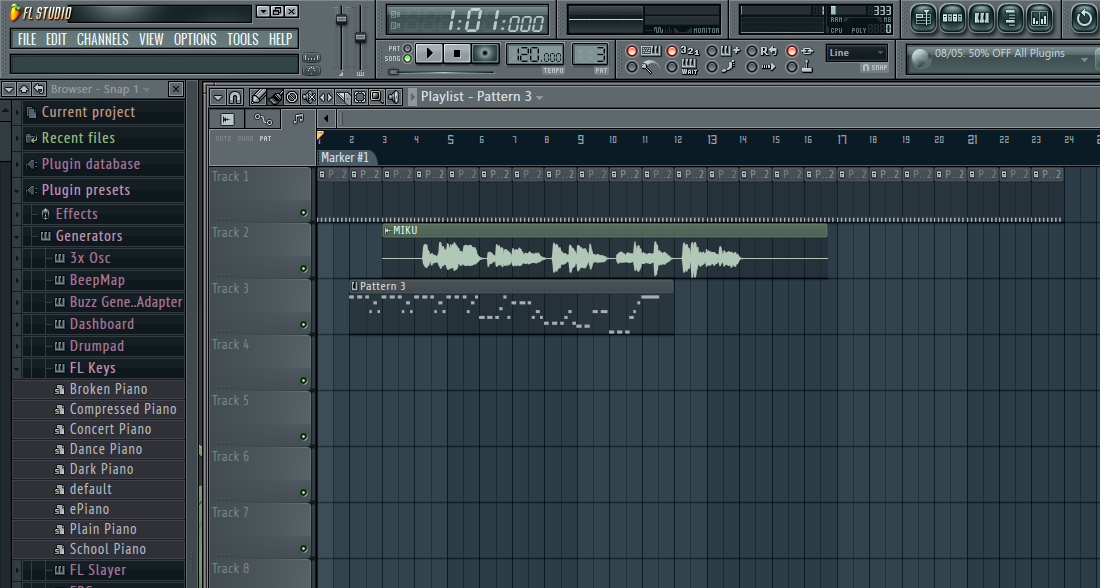Click the pattern number 3 selector
1100x588 pixels.
click(589, 55)
